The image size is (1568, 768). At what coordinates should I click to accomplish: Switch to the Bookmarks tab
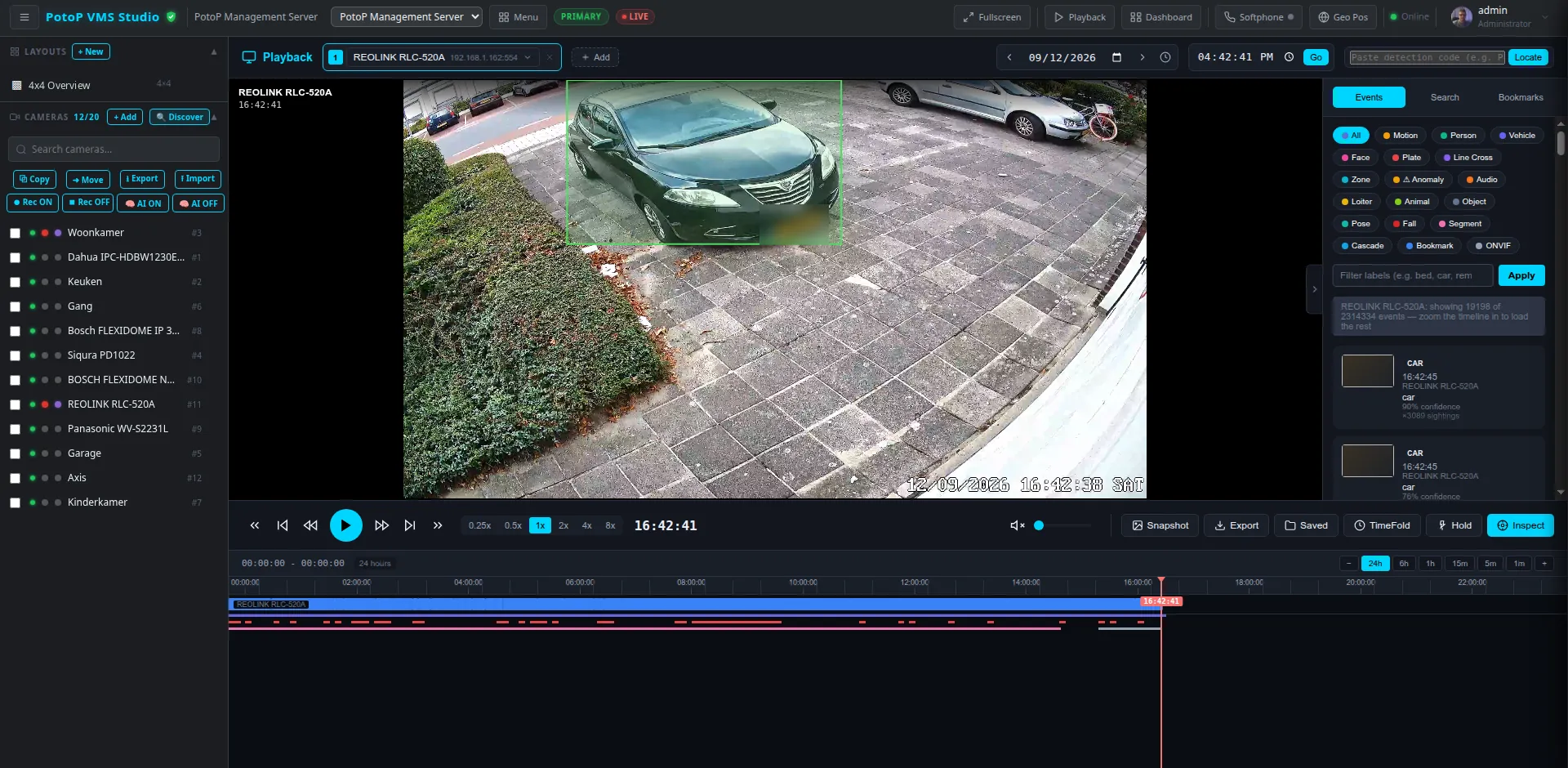coord(1520,97)
